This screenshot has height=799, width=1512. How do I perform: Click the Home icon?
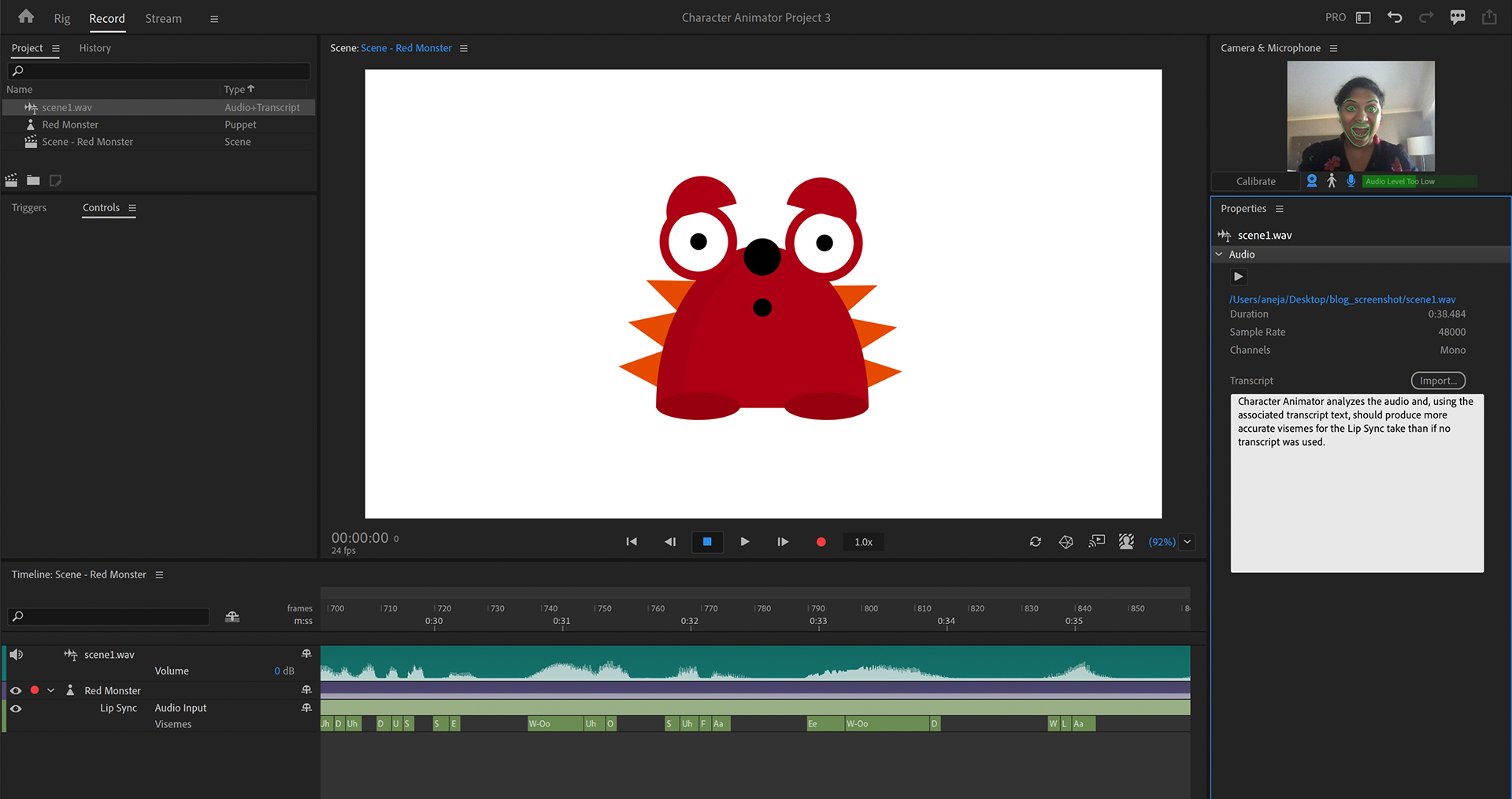[26, 17]
